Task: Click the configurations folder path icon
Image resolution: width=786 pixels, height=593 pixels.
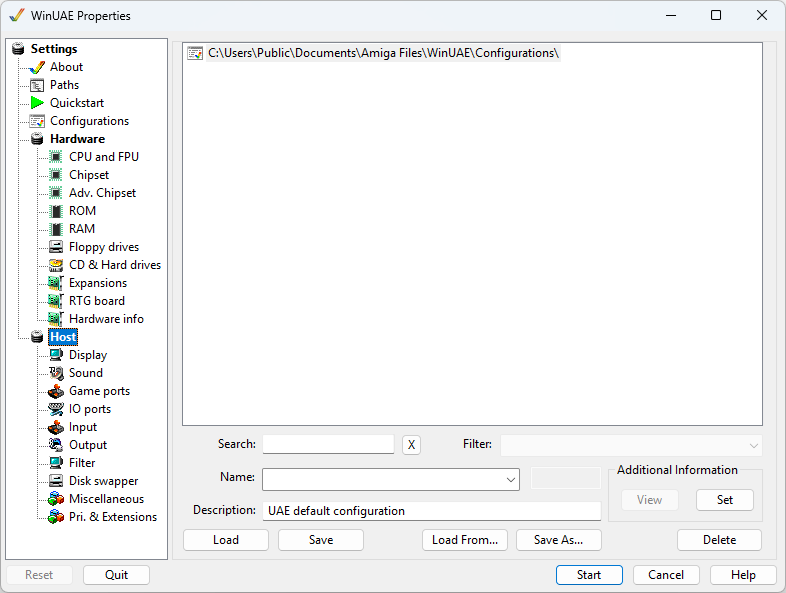Action: (195, 53)
